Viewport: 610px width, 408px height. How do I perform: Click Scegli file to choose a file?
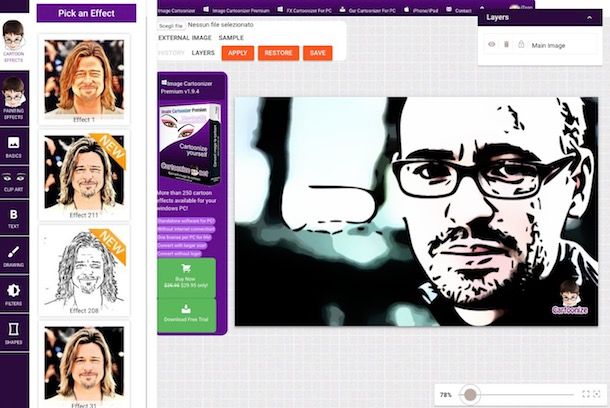tap(171, 26)
